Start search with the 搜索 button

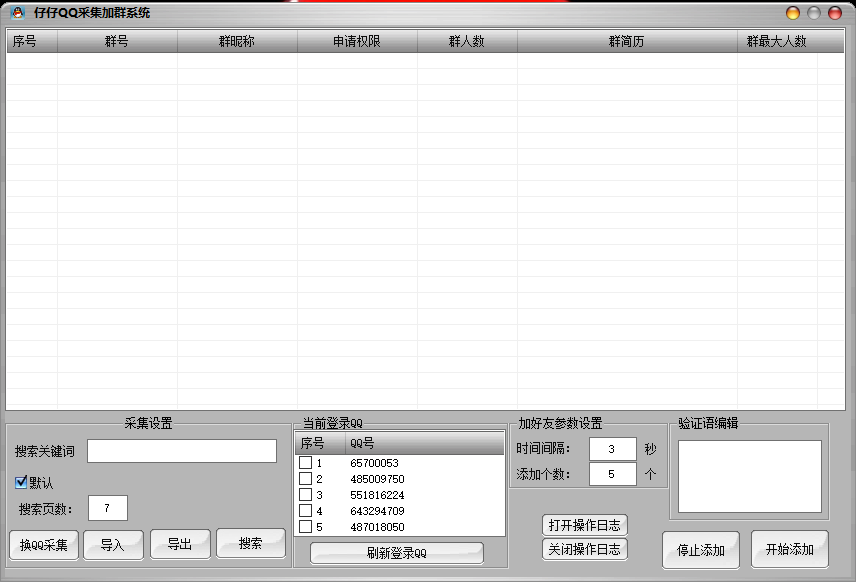tap(251, 543)
